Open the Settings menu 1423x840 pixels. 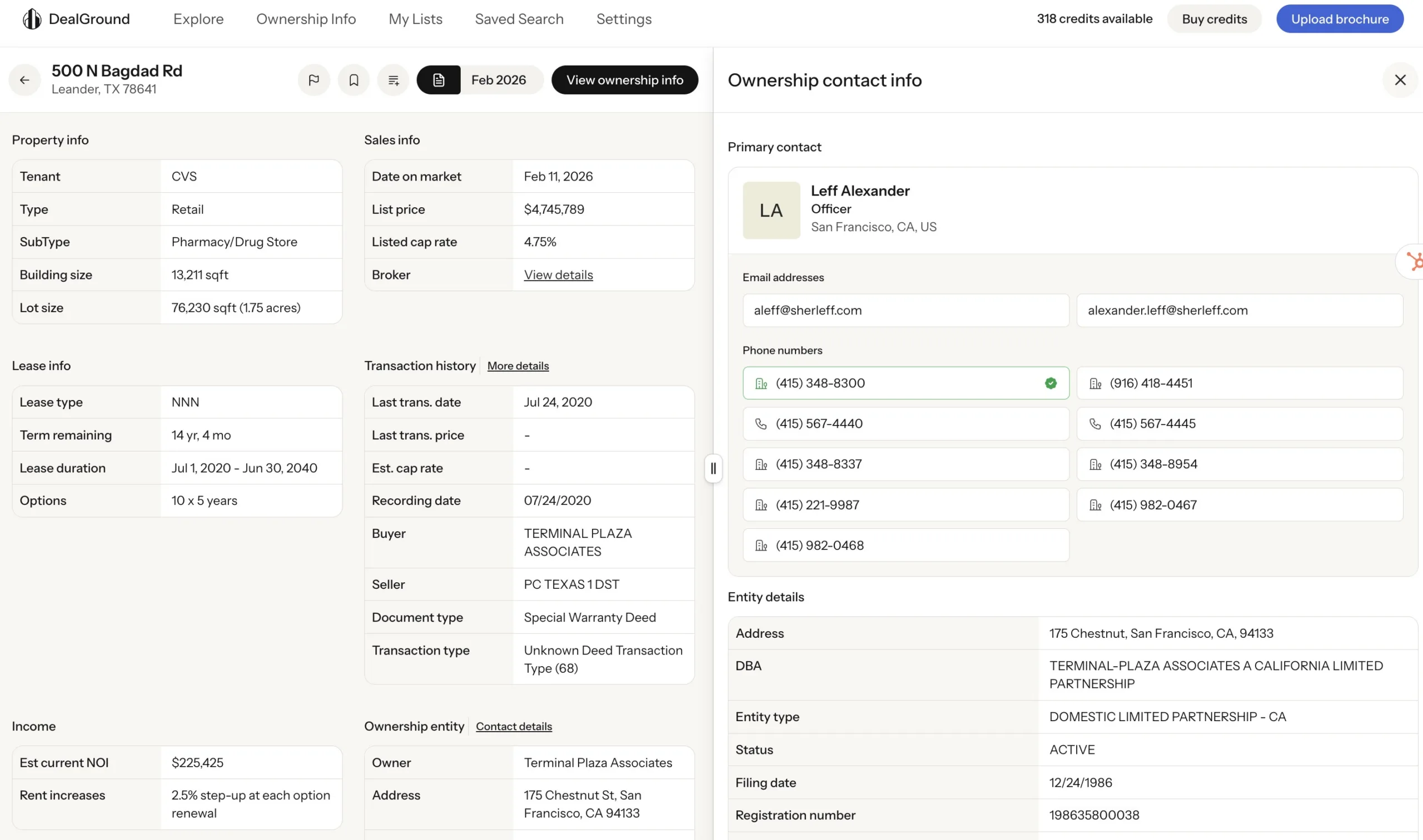[624, 19]
